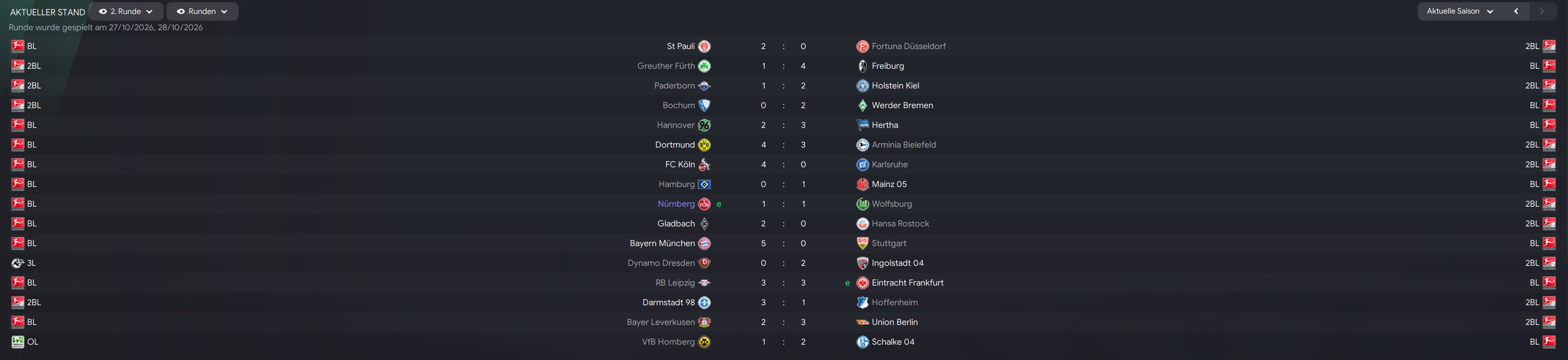Toggle the eye icon on Runden
The width and height of the screenshot is (1568, 360).
(x=181, y=11)
